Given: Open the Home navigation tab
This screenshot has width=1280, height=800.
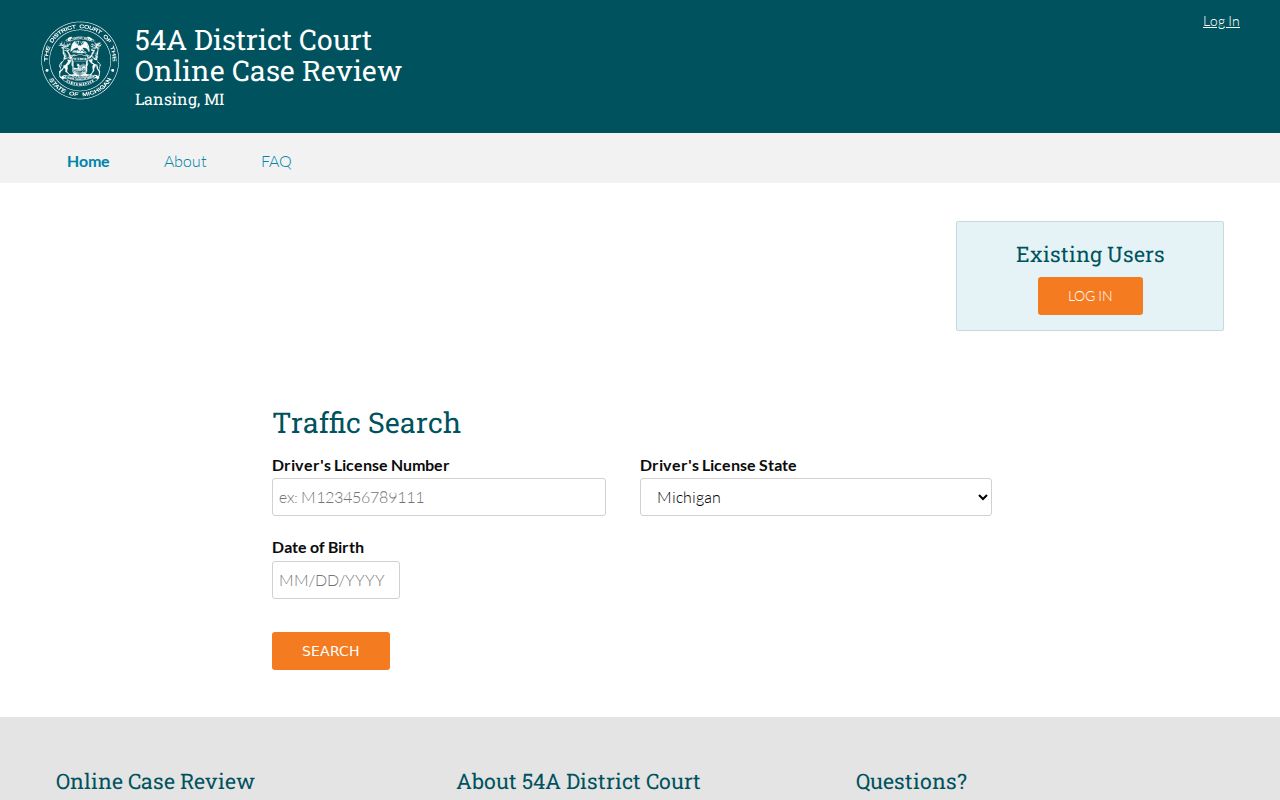Looking at the screenshot, I should coord(88,161).
